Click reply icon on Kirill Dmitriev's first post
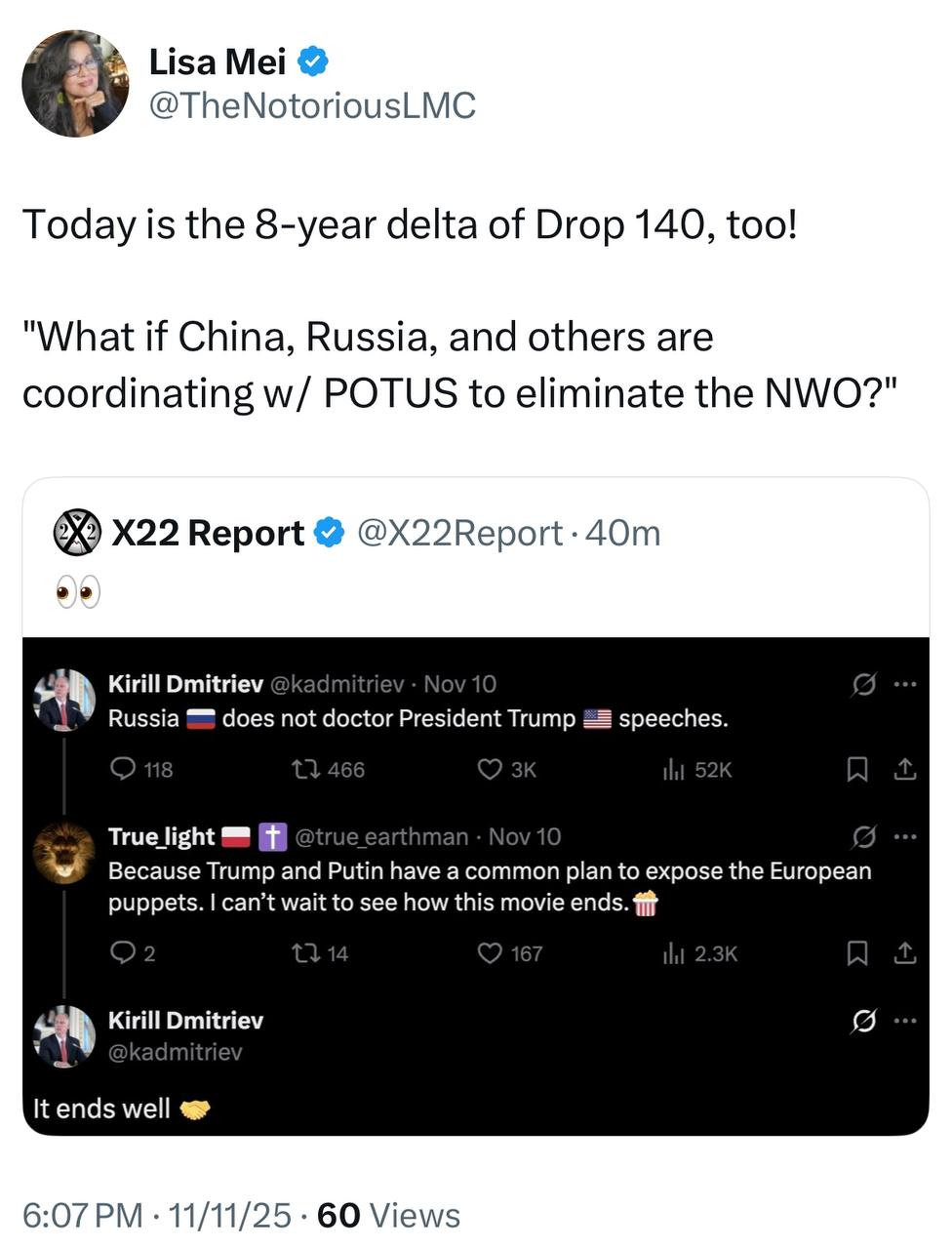The image size is (952, 1249). [x=123, y=770]
